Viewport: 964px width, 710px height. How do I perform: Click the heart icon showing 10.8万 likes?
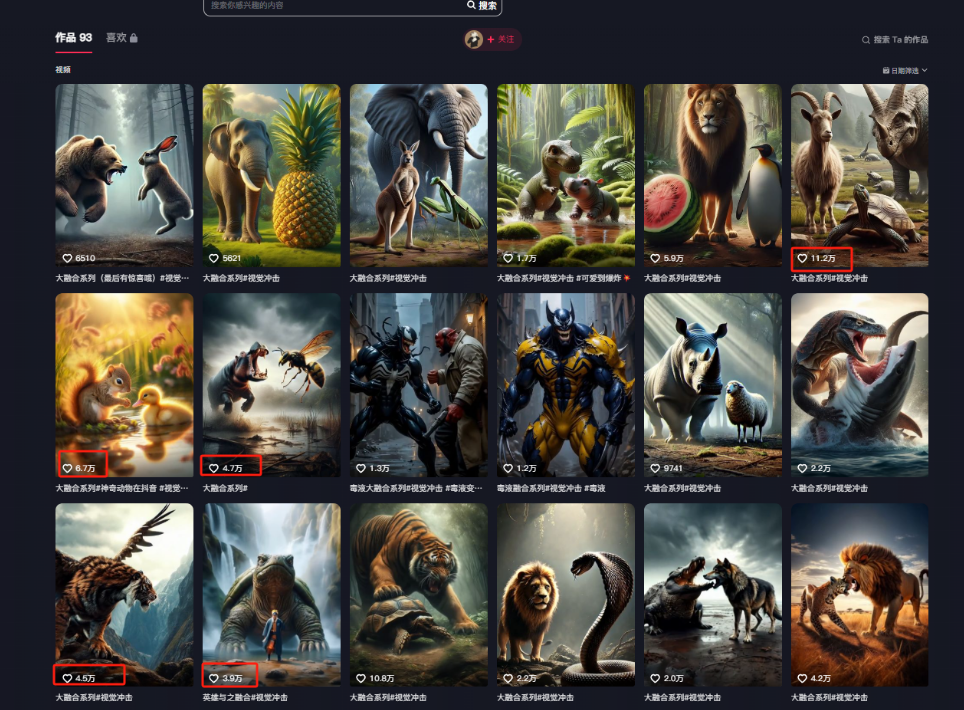(361, 678)
